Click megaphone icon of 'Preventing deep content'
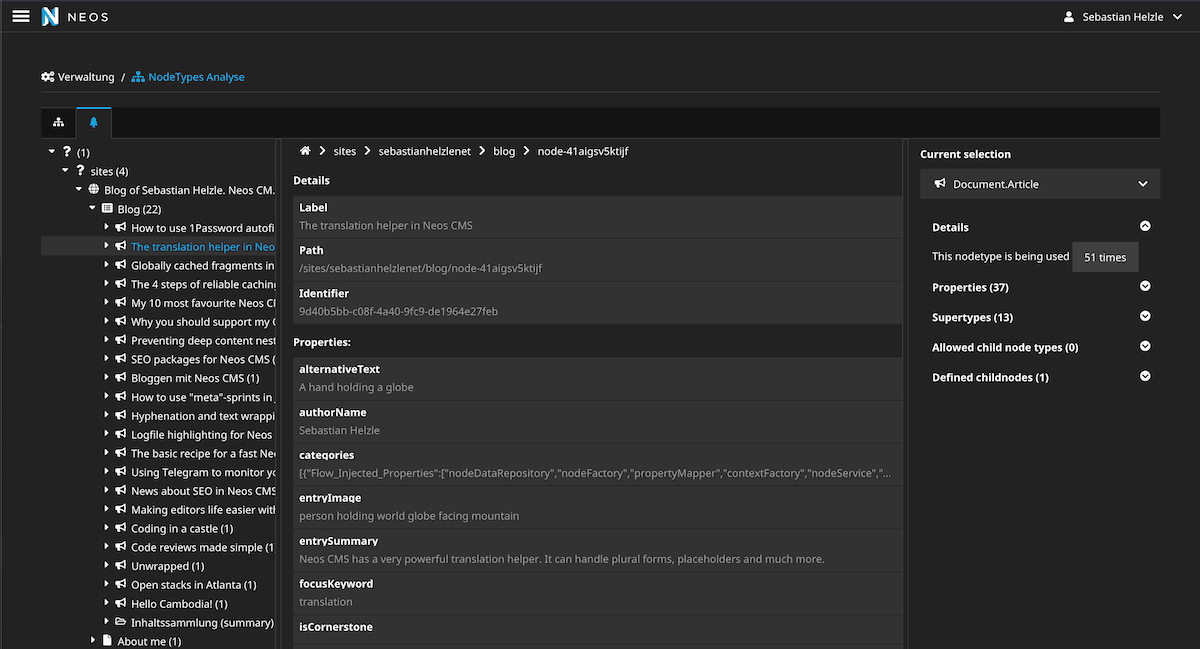1200x649 pixels. [x=120, y=341]
